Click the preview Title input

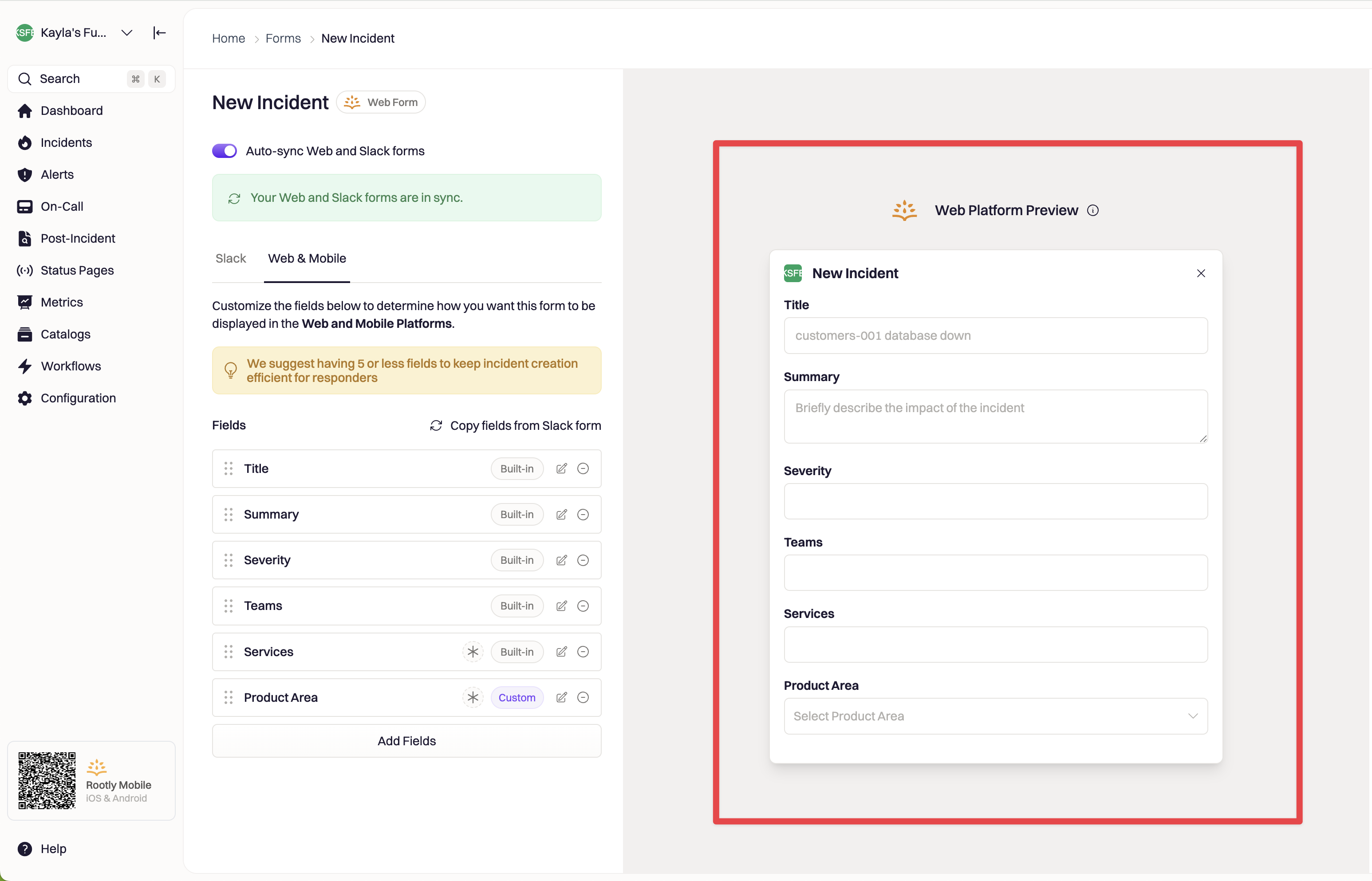996,336
